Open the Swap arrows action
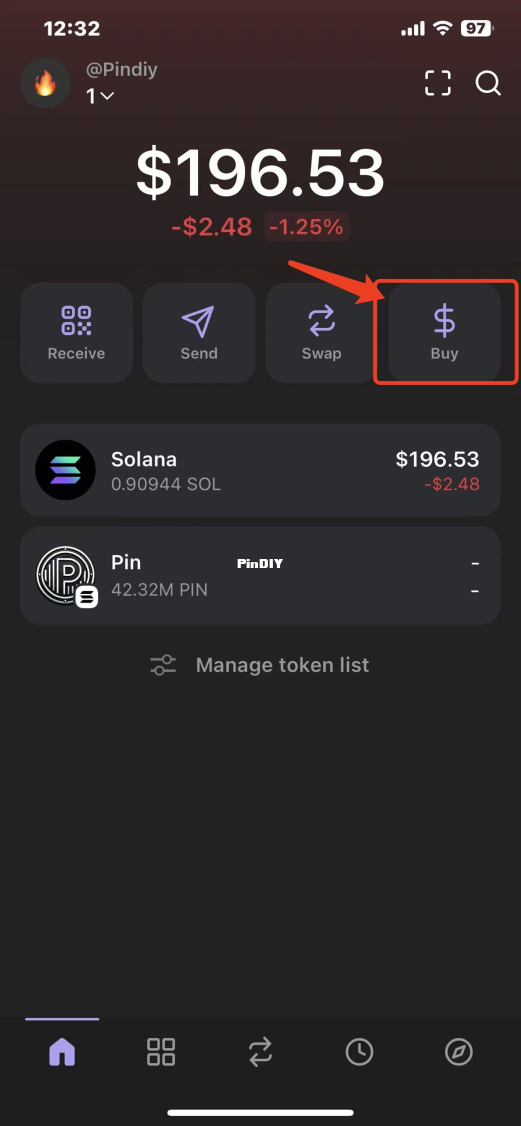 tap(321, 332)
